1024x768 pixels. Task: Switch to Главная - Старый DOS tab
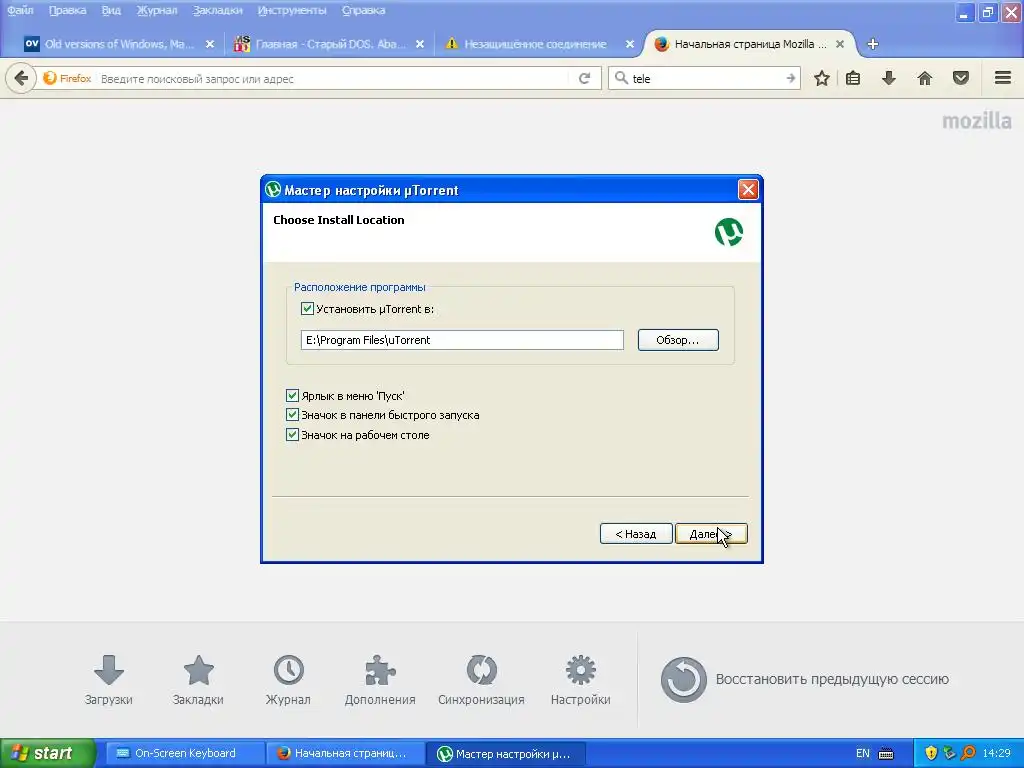[328, 44]
